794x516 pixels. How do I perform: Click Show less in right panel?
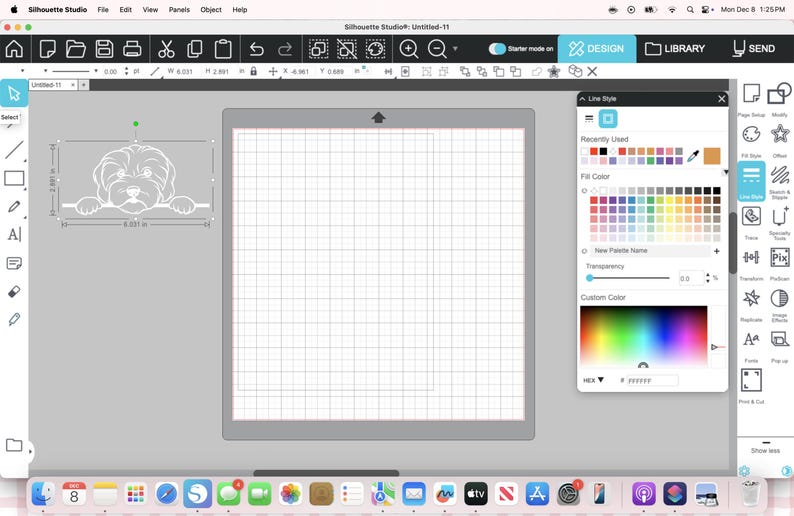point(765,450)
